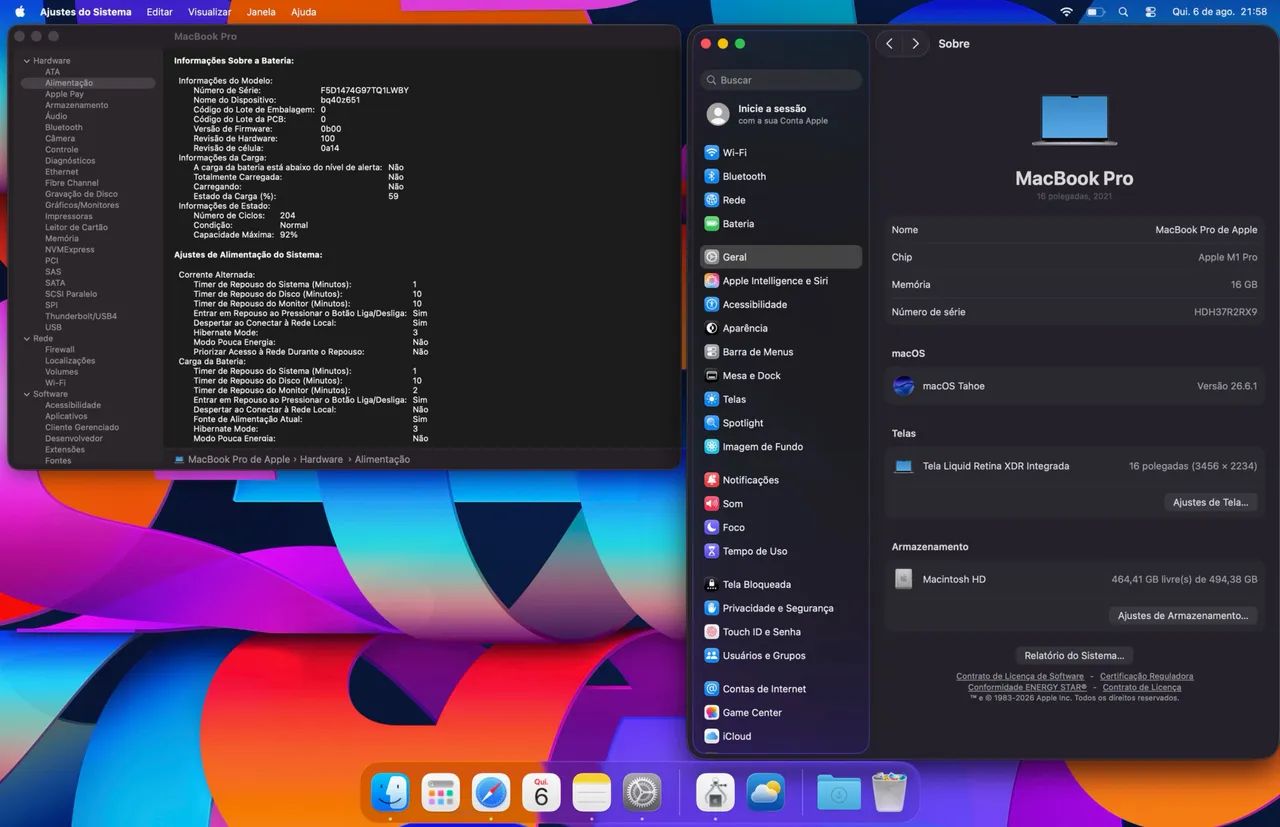Screen dimensions: 1280x827
Task: Open the Visualizar menu
Action: coord(210,12)
